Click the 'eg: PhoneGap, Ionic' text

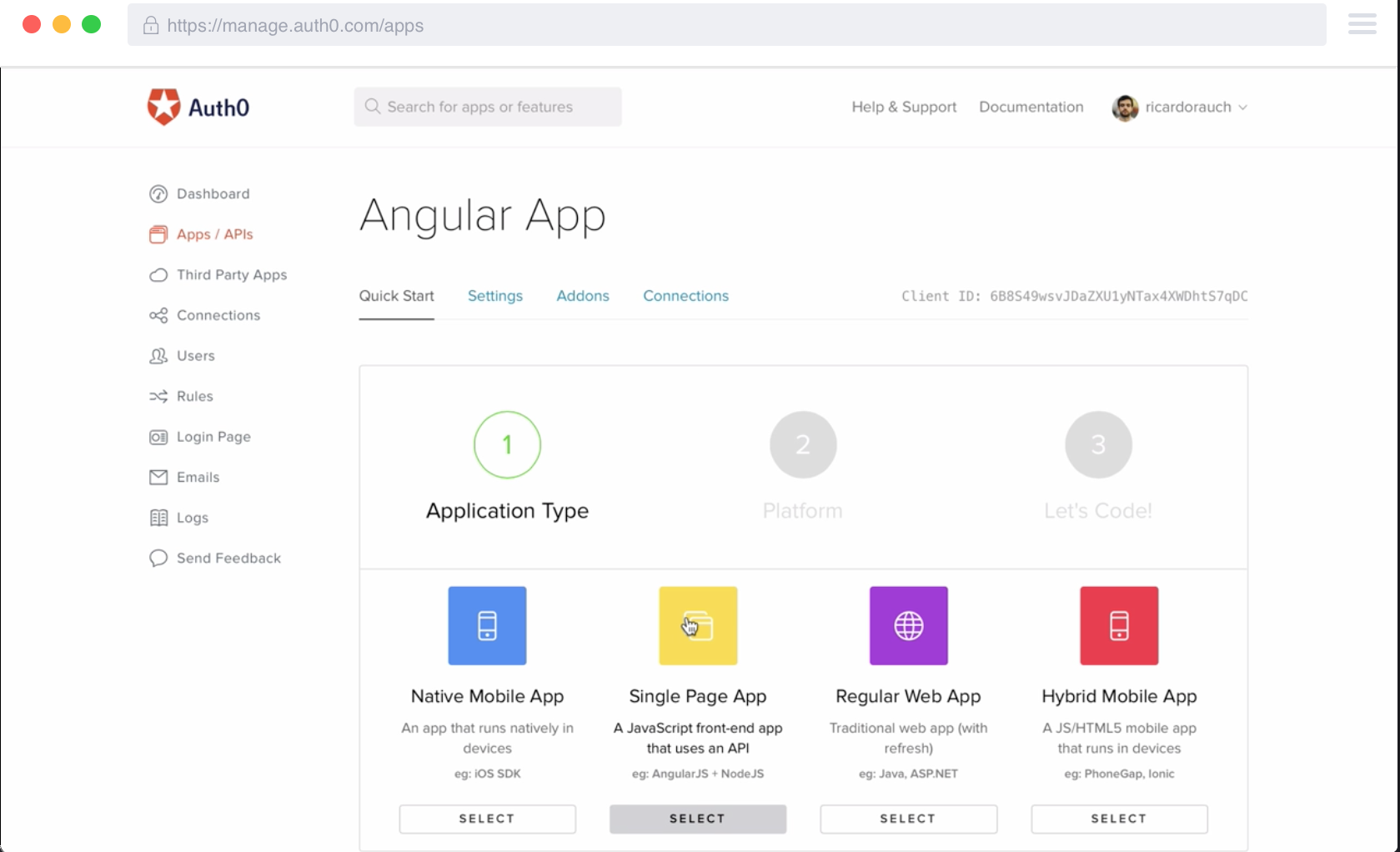tap(1119, 774)
